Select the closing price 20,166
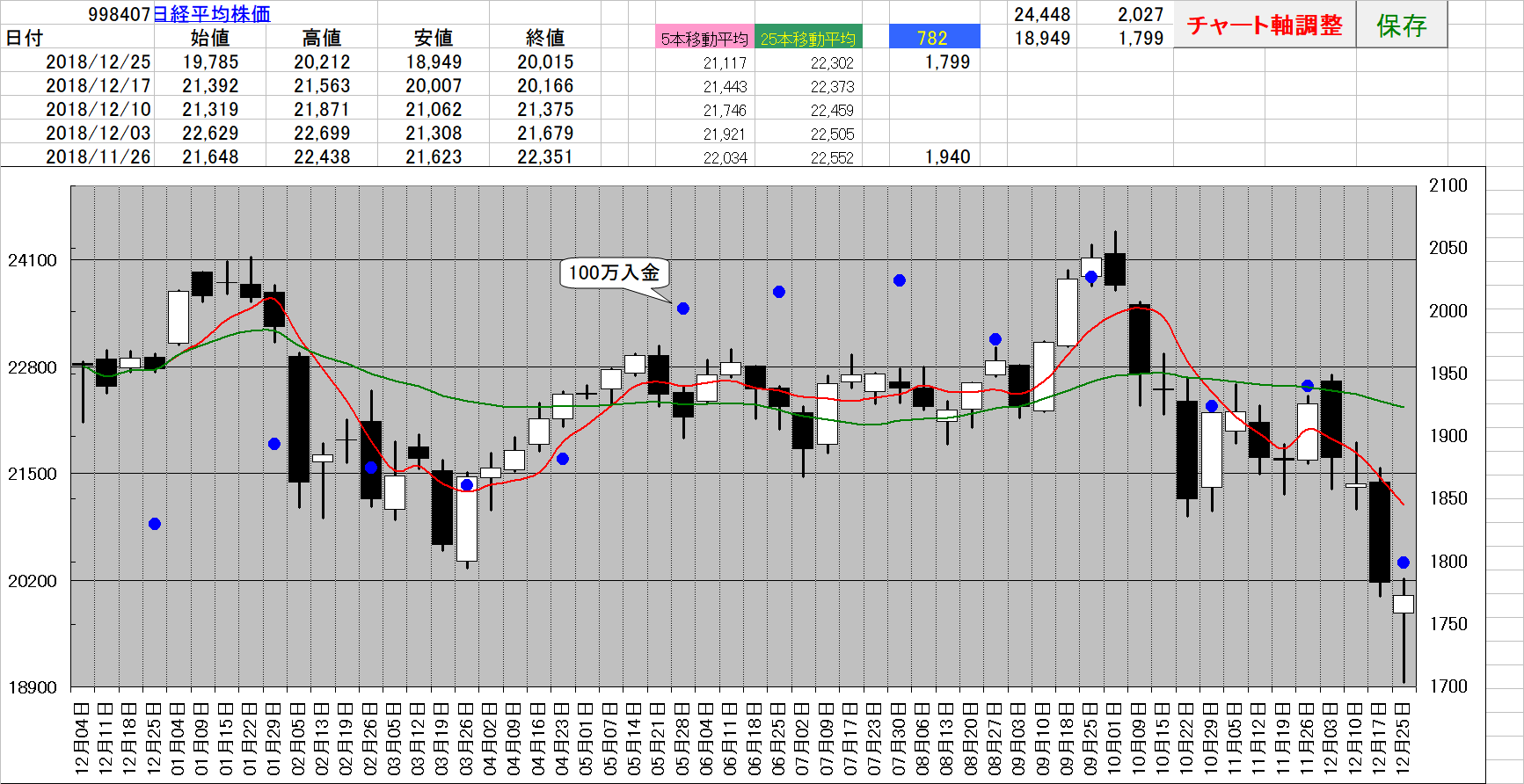Screen dimensions: 1524x784 pos(545,85)
